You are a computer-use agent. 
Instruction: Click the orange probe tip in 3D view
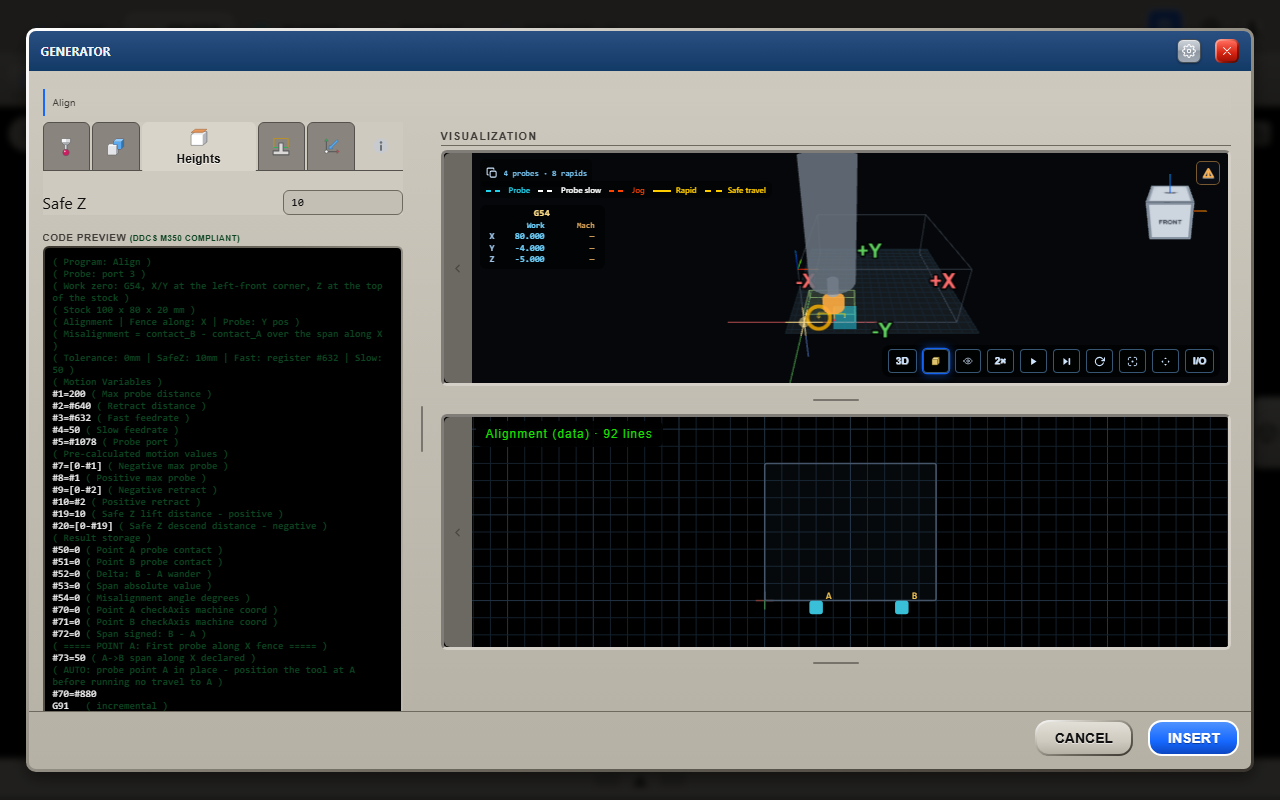833,303
